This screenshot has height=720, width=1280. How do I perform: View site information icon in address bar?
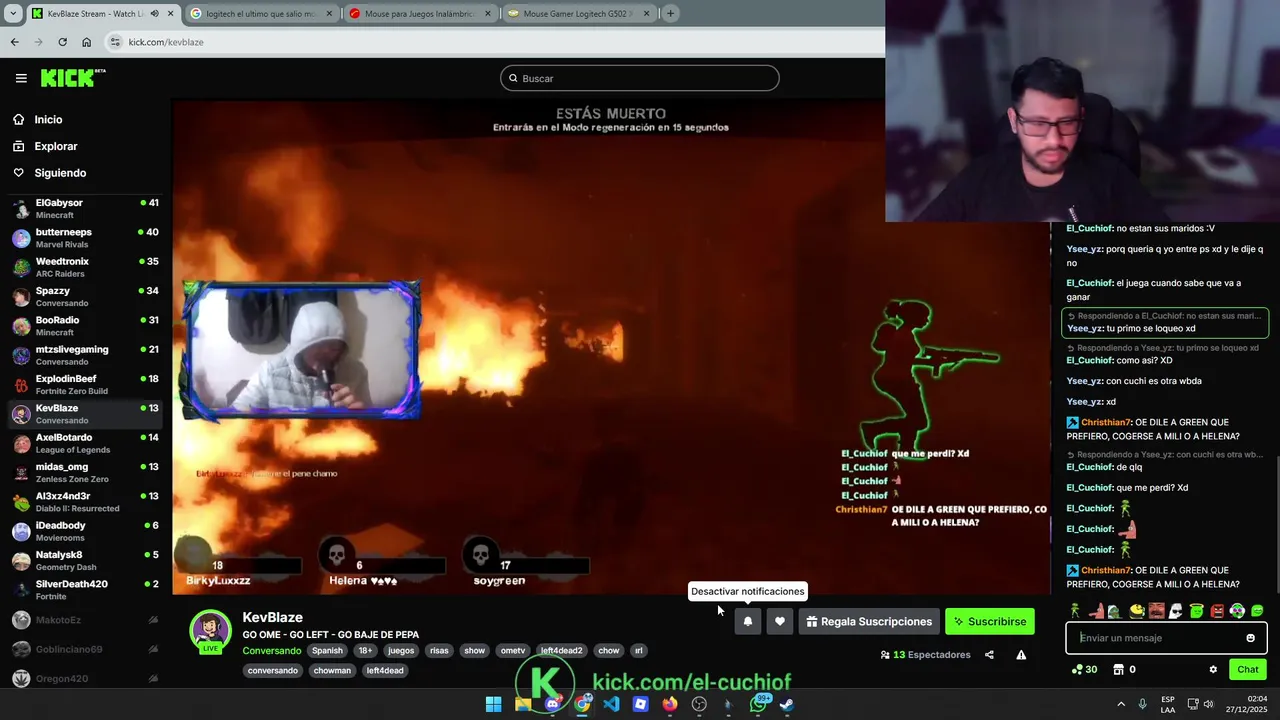click(116, 42)
